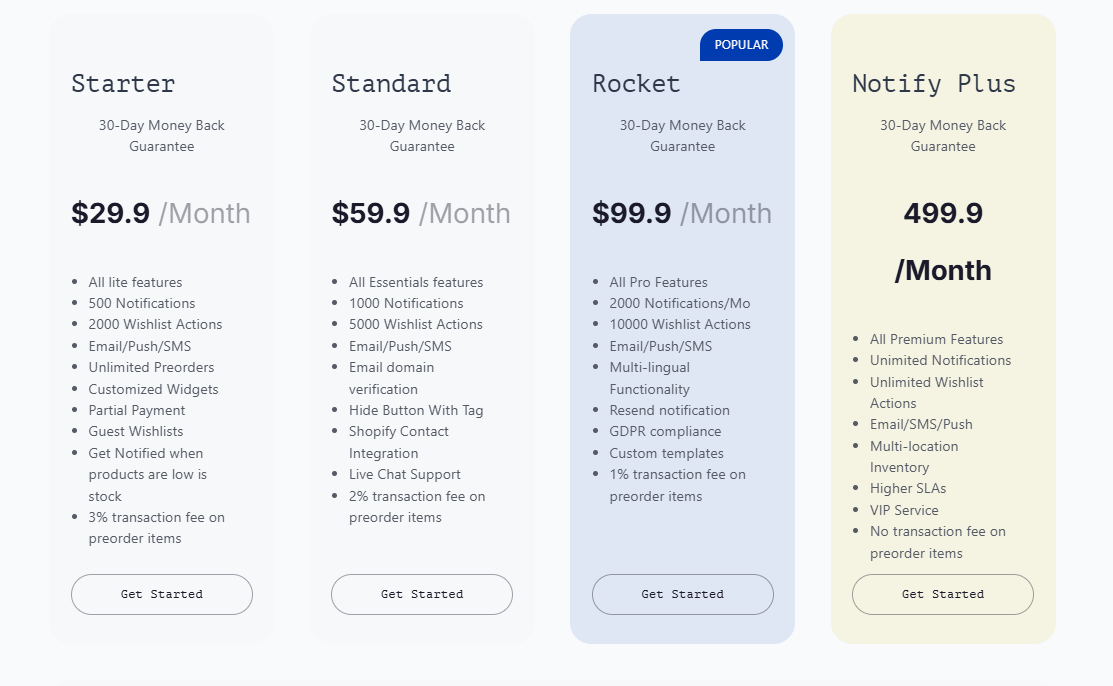This screenshot has width=1113, height=686.
Task: Select Get Started for Notify Plus
Action: (x=942, y=594)
